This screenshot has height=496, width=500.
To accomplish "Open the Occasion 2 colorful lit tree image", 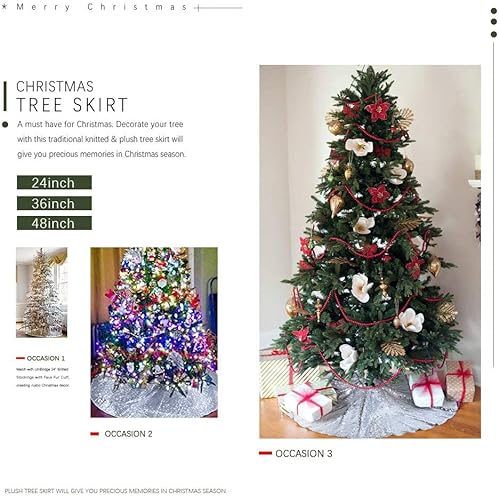I will (x=154, y=332).
